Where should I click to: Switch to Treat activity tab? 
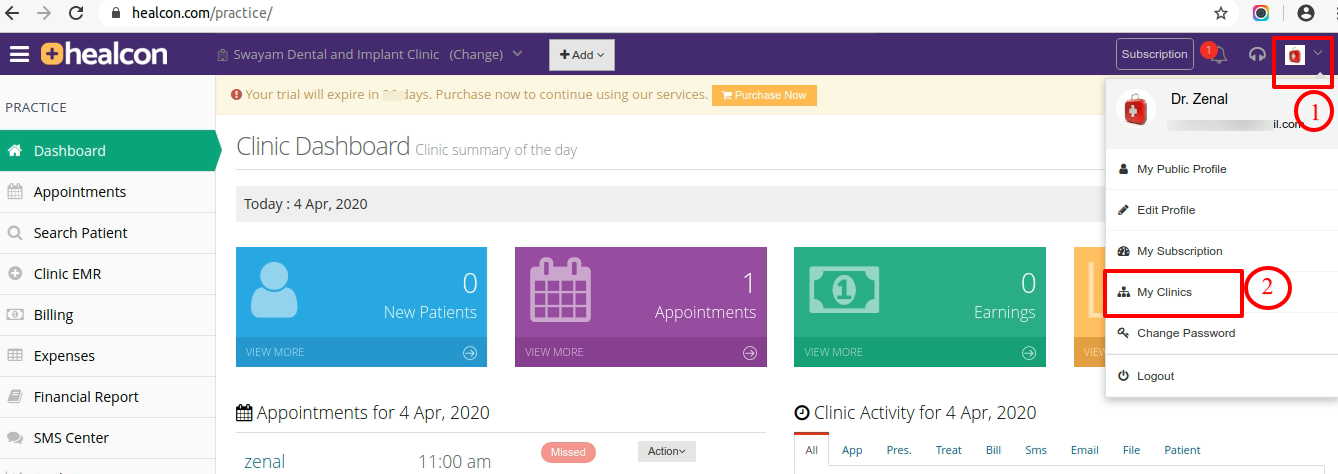pos(949,451)
